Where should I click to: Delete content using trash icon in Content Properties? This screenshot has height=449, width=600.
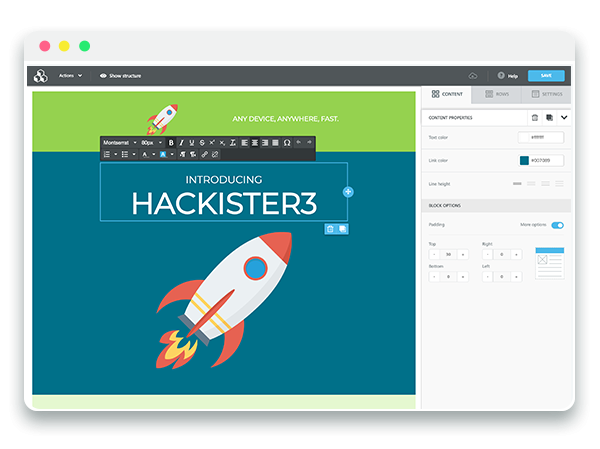[534, 117]
